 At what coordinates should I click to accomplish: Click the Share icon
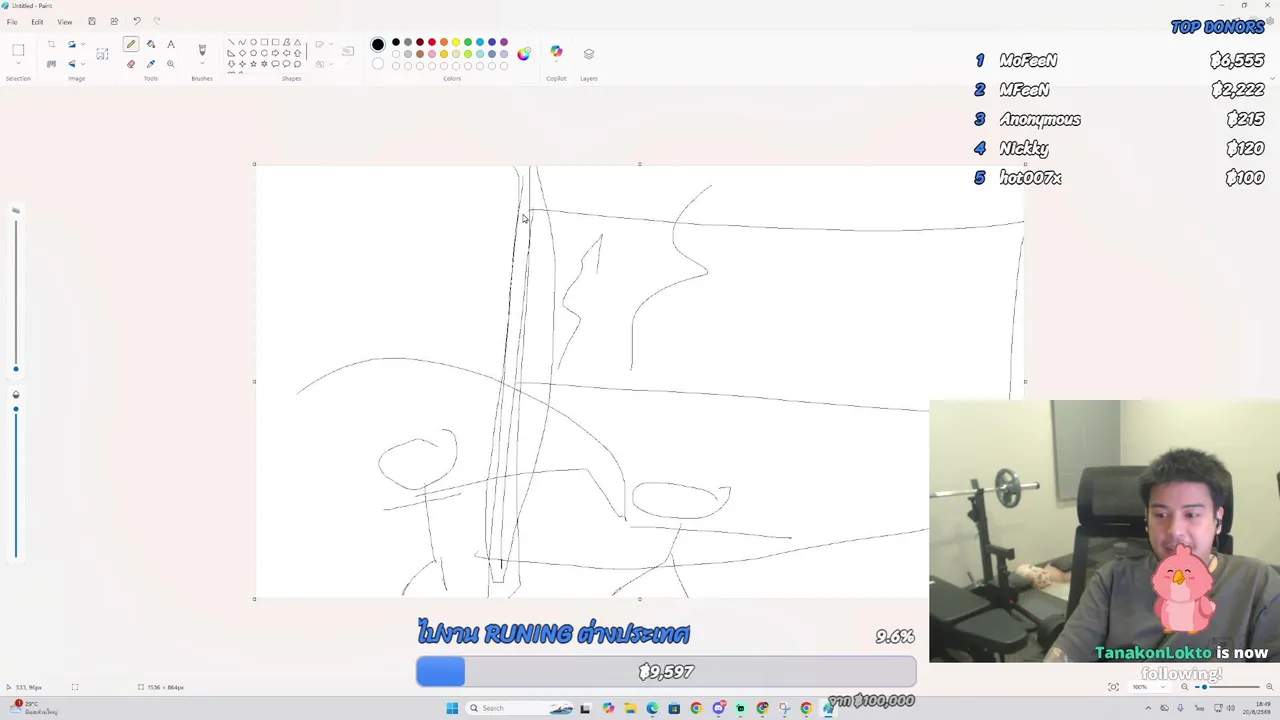(114, 21)
